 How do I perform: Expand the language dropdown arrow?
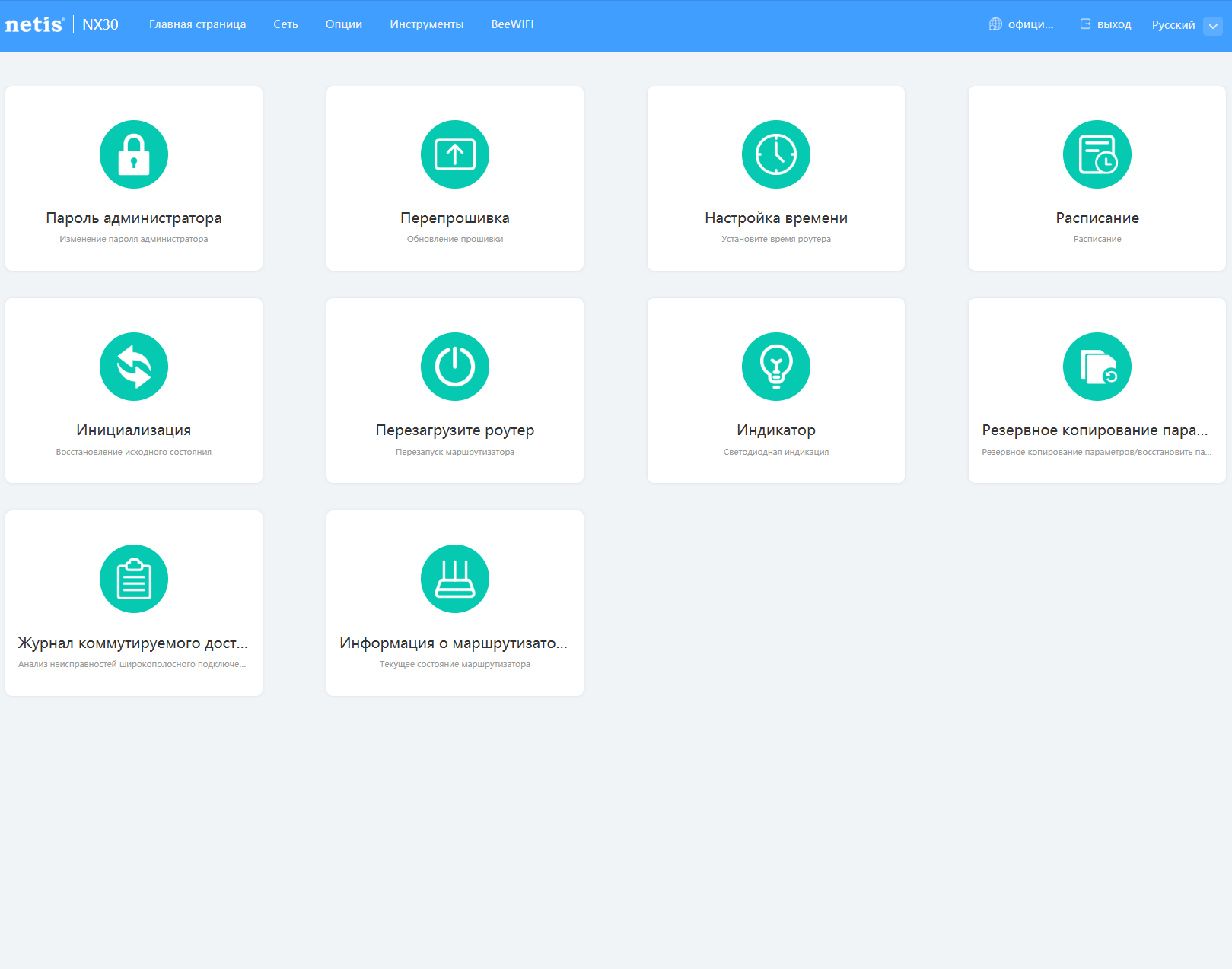click(x=1213, y=25)
